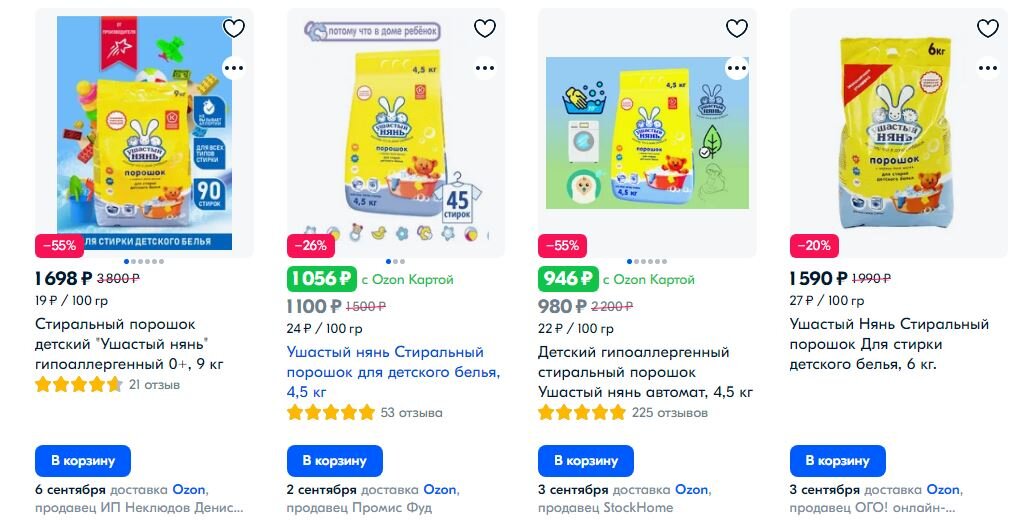Image resolution: width=1014 pixels, height=526 pixels.
Task: Open three-dot menu on the 1056 ₽ product
Action: pos(485,68)
